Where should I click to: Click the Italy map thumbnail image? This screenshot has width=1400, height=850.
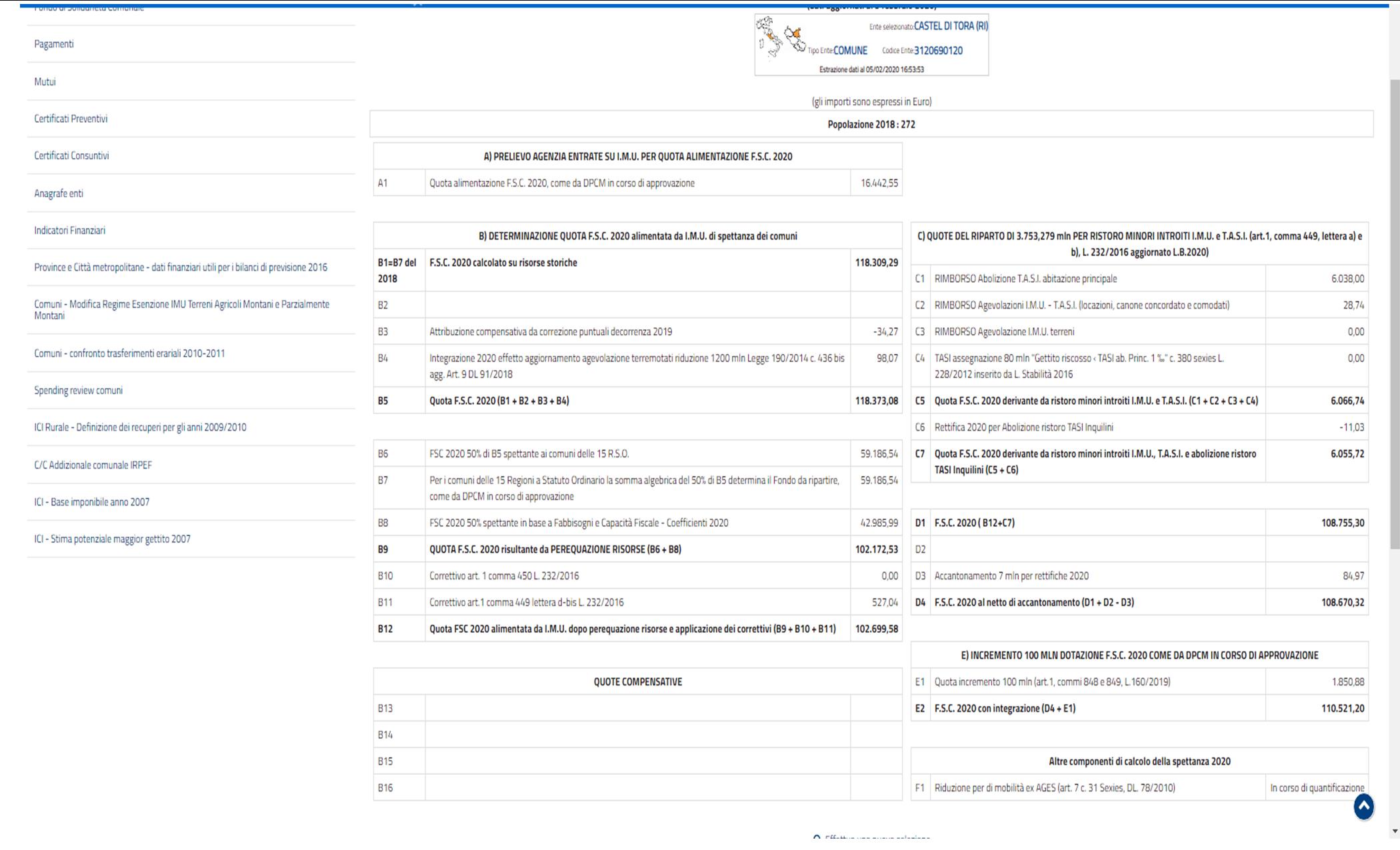pos(781,38)
